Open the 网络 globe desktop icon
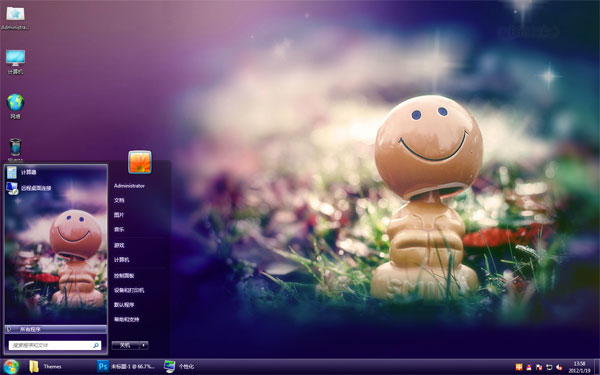The height and width of the screenshot is (375, 600). click(x=15, y=106)
